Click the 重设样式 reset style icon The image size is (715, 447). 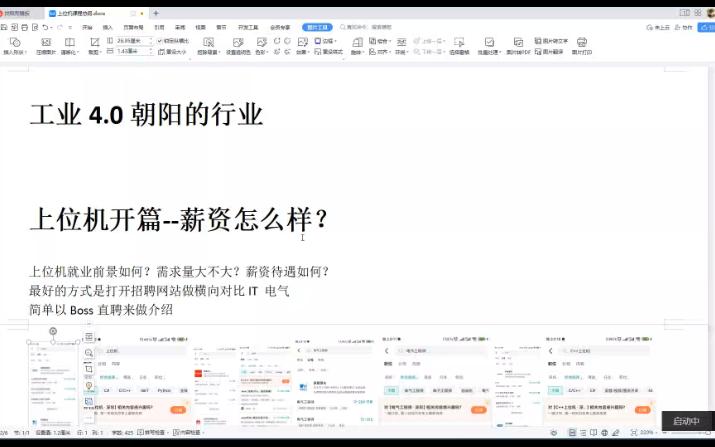click(329, 52)
